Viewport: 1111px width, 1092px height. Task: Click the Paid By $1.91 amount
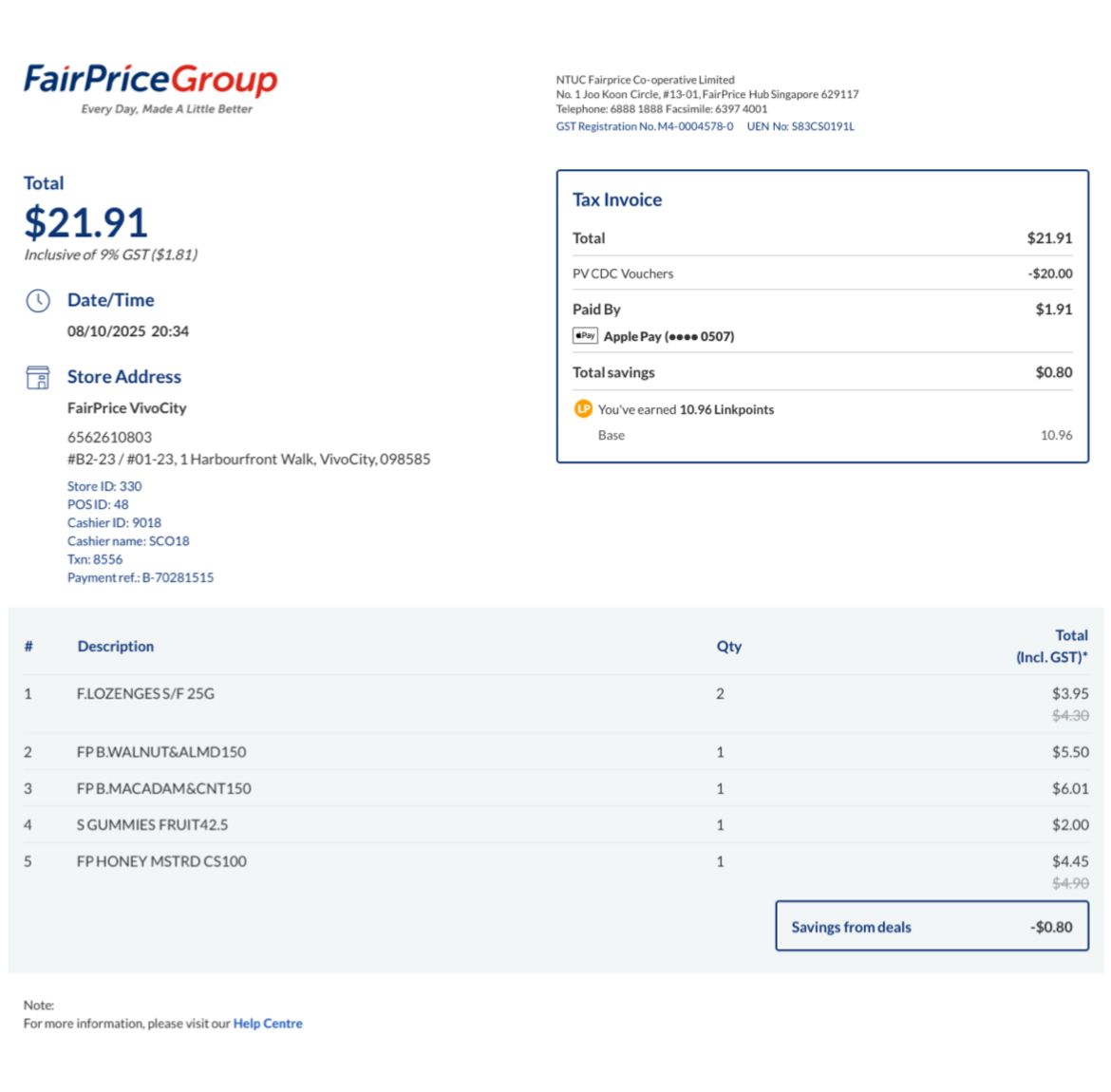click(x=1054, y=309)
